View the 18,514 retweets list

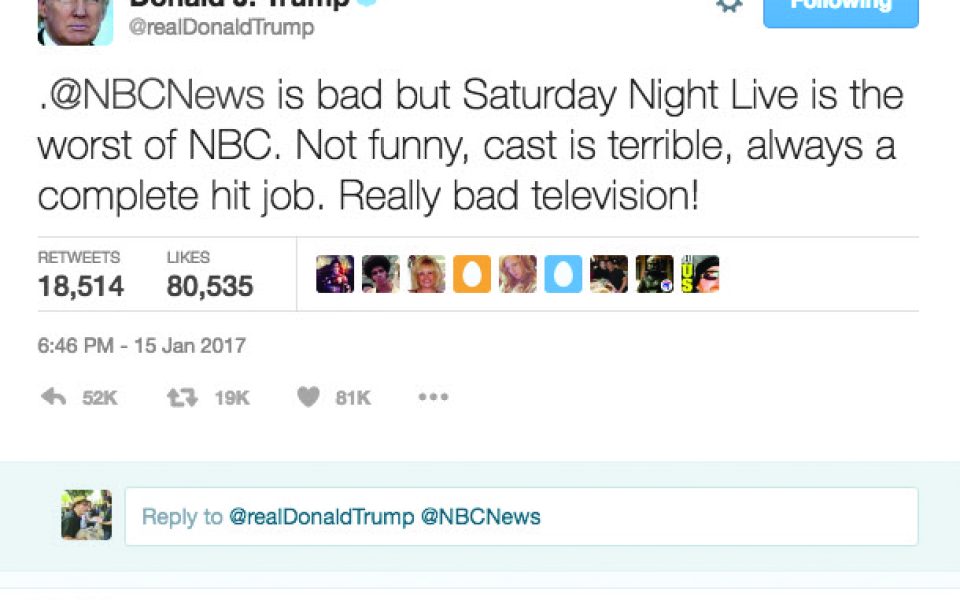(80, 276)
